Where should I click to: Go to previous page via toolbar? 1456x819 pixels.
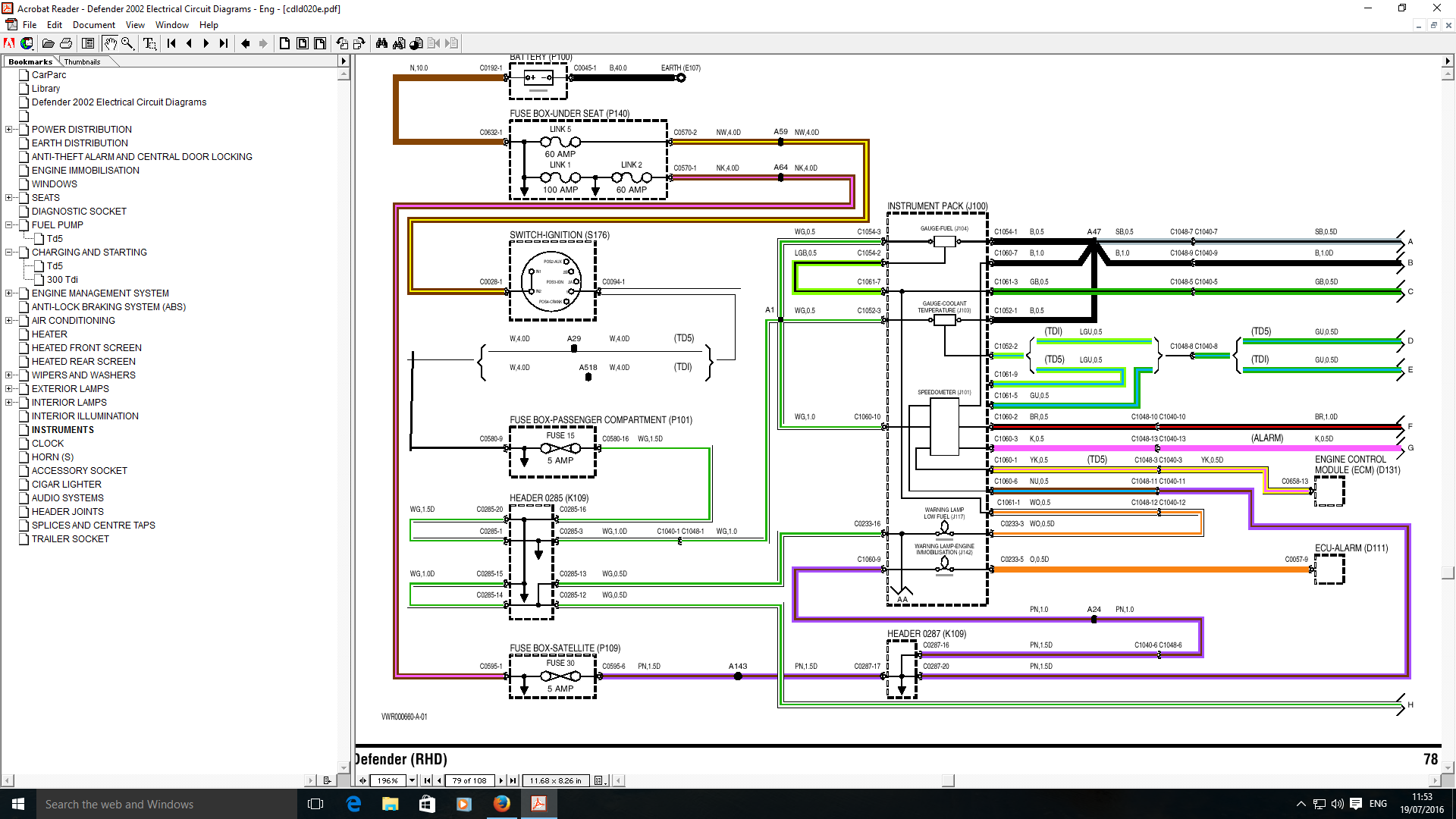coord(189,43)
